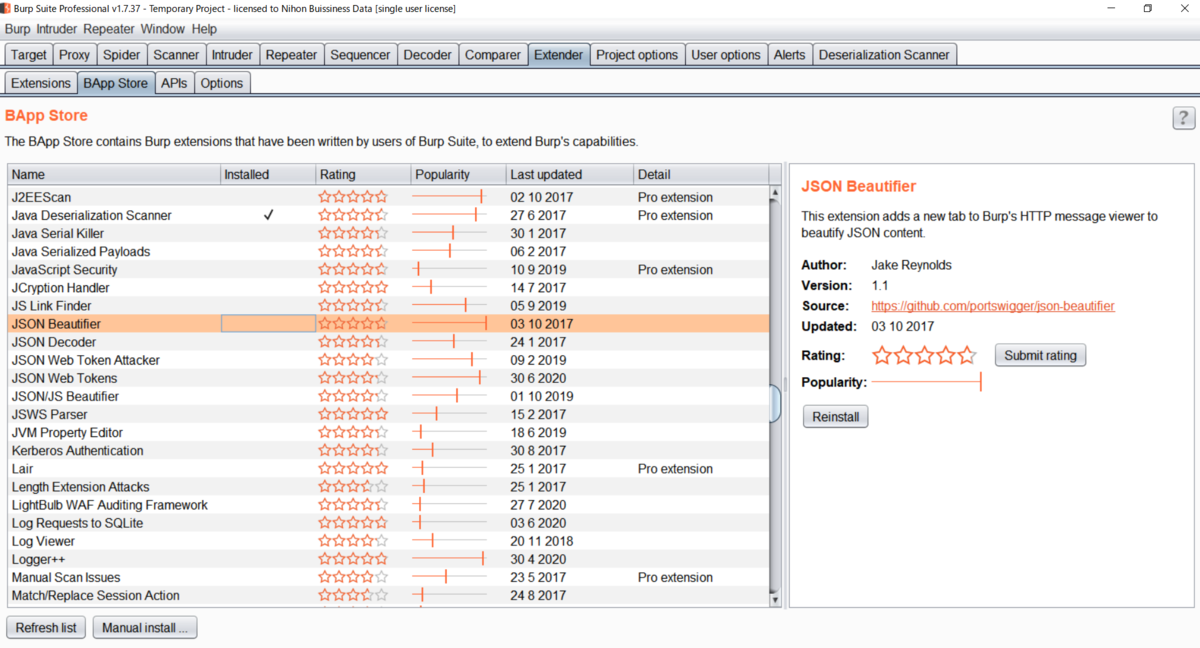Screen dimensions: 1200x648
Task: Select the Log Requests to SQLite row
Action: point(388,523)
